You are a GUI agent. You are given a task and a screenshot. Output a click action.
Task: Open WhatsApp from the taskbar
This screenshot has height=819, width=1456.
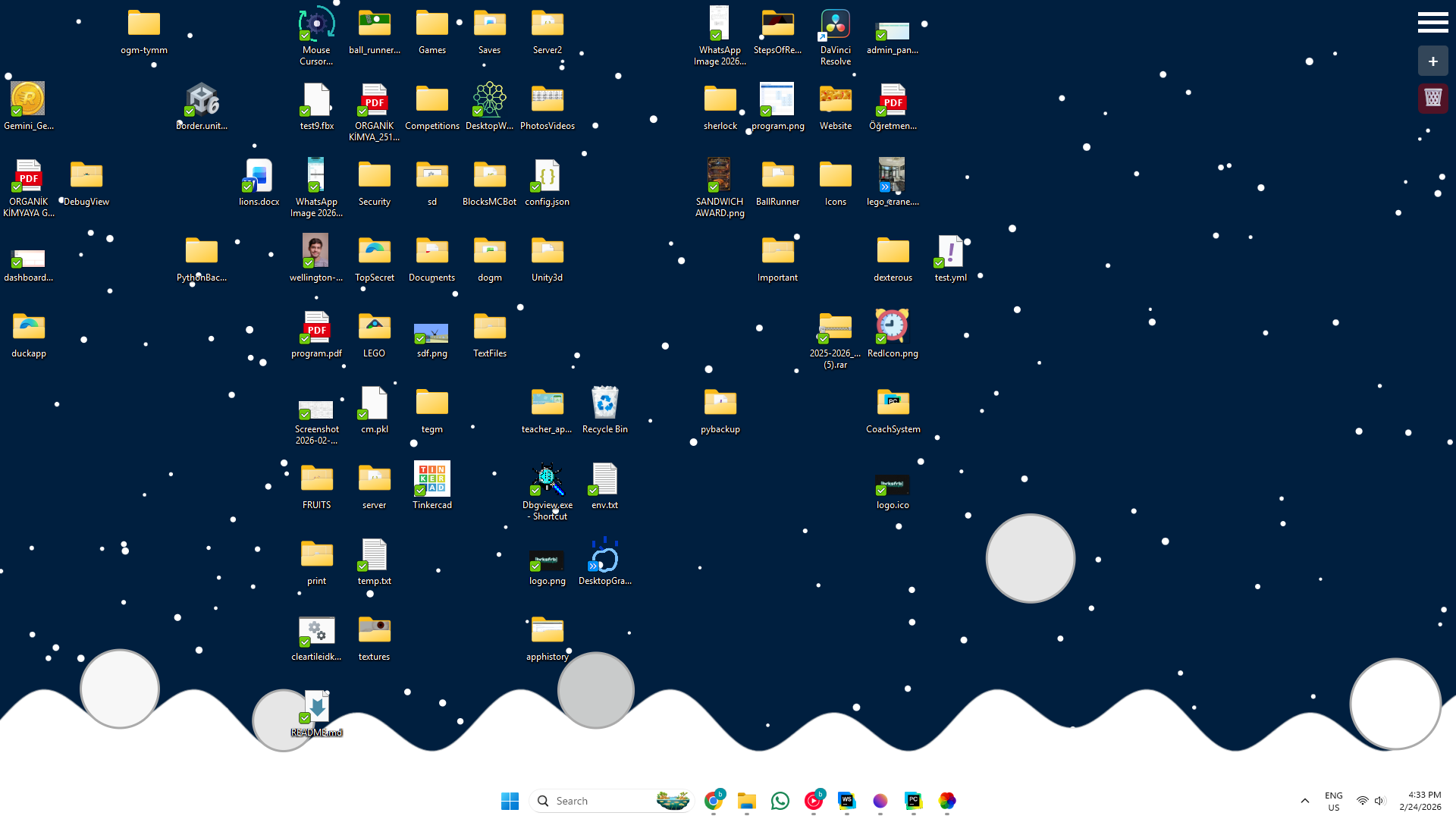780,801
